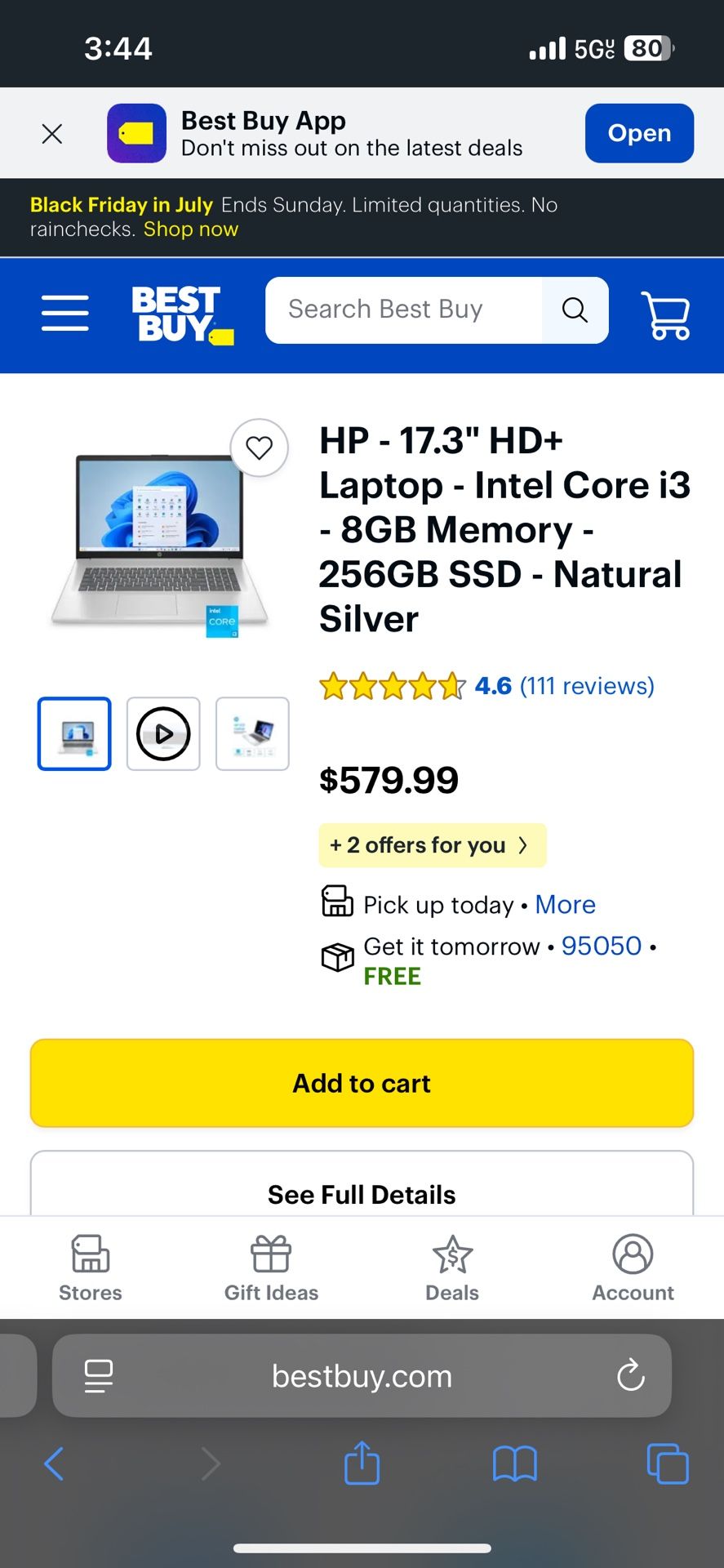724x1568 pixels.
Task: Open the hamburger navigation menu
Action: [x=64, y=314]
